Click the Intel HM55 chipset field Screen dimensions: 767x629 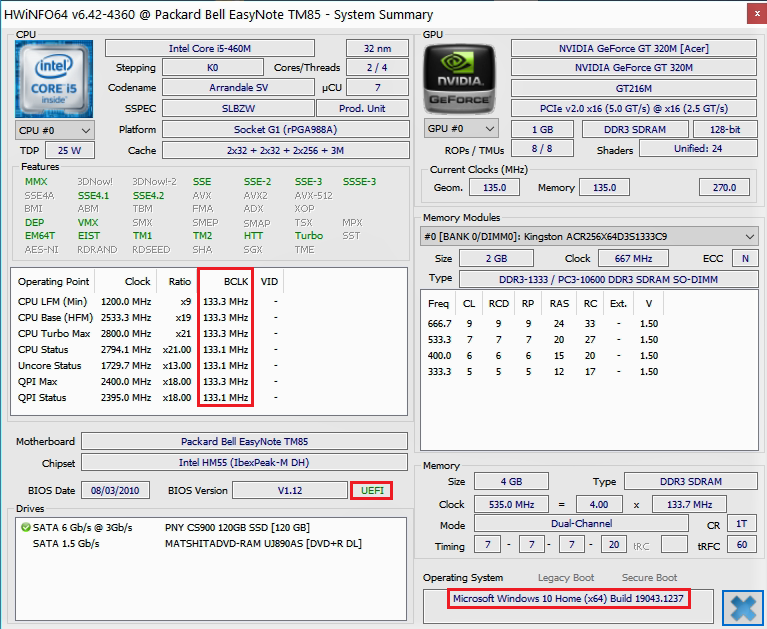pos(244,462)
